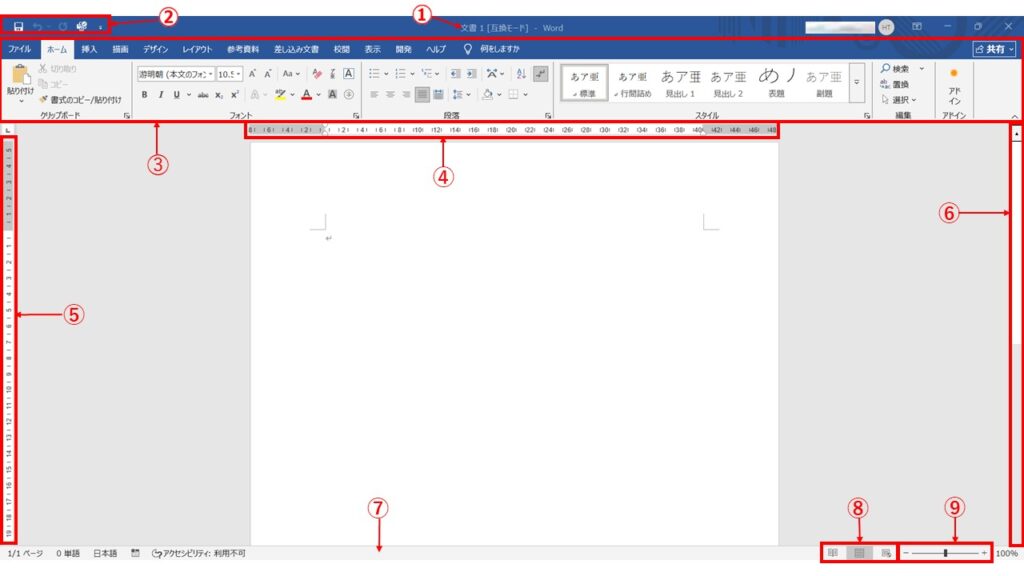The height and width of the screenshot is (576, 1024).
Task: Click the Save icon in quick access toolbar
Action: [18, 26]
